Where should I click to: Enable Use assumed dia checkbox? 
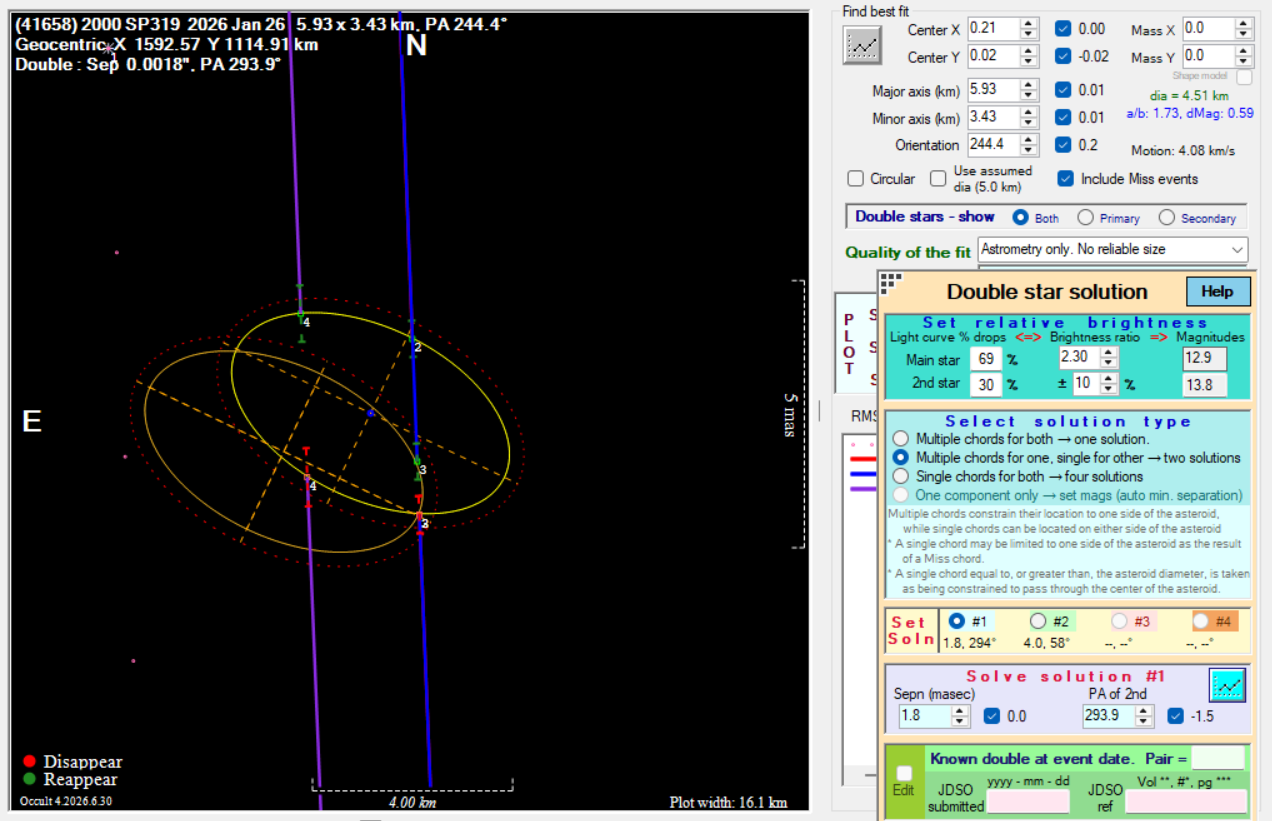pos(938,179)
